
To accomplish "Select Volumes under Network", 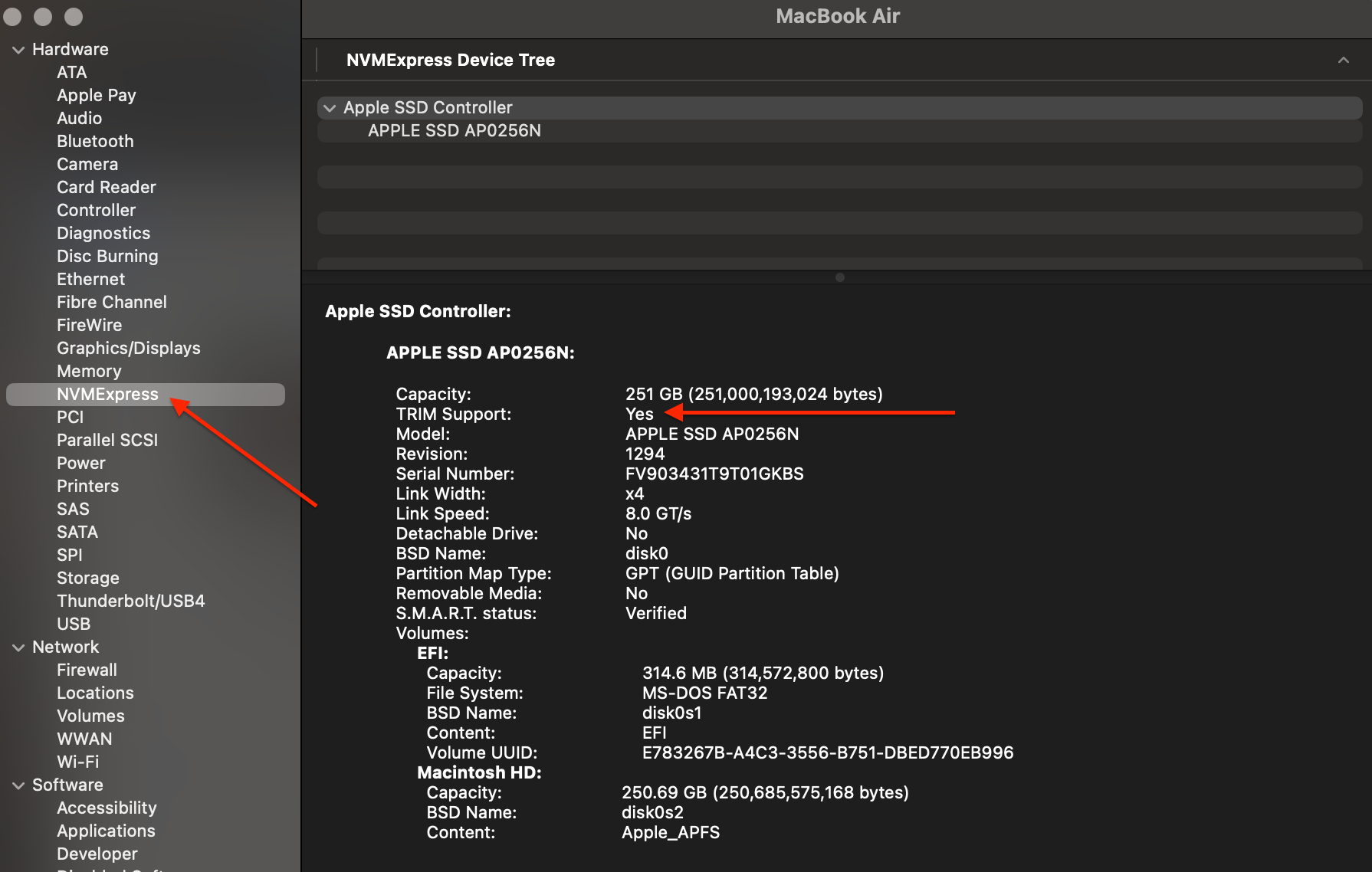I will (90, 716).
